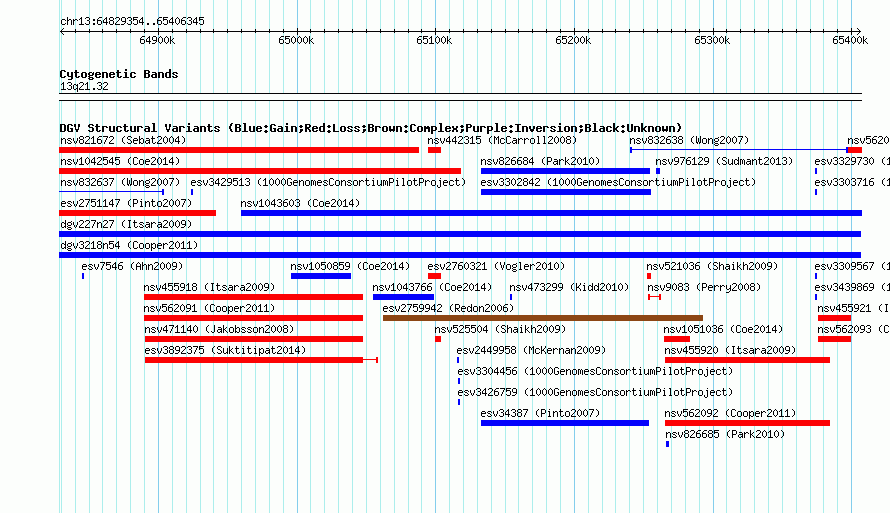The width and height of the screenshot is (890, 513).
Task: Click nsv1043766 (Coe2014) label
Action: coord(432,287)
